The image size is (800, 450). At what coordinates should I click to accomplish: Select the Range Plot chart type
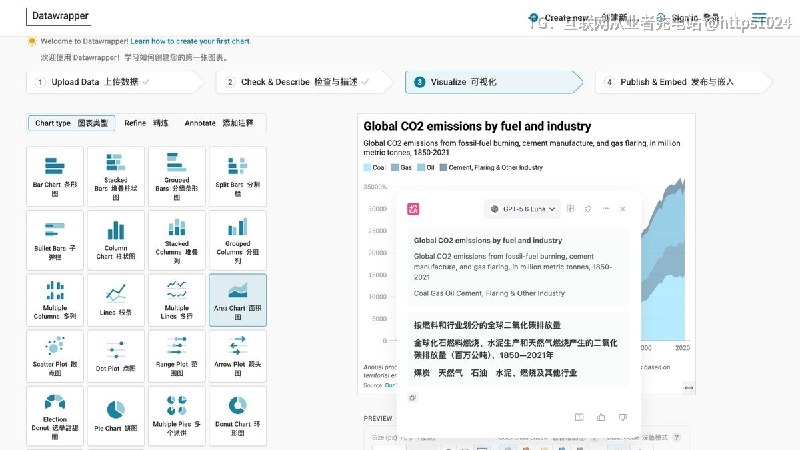pyautogui.click(x=177, y=356)
